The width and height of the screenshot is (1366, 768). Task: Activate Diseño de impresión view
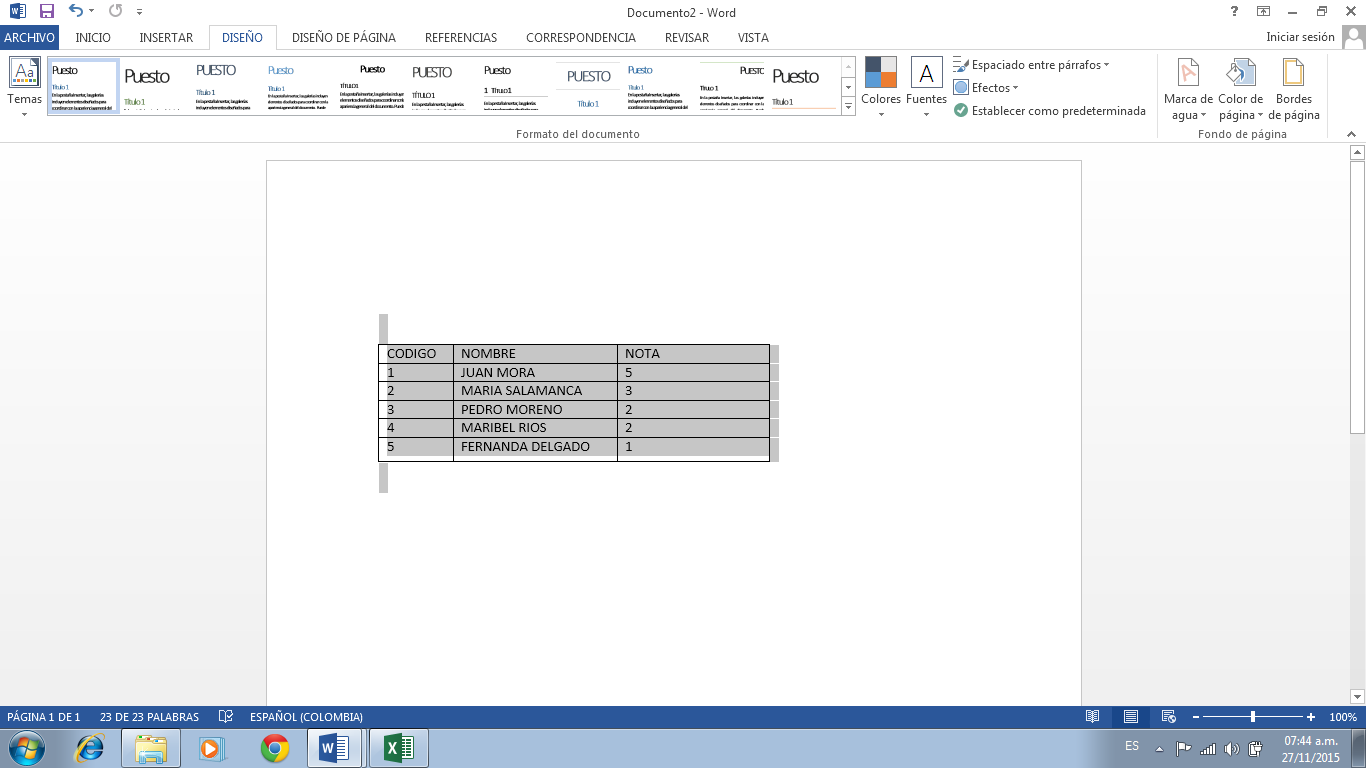coord(1130,716)
